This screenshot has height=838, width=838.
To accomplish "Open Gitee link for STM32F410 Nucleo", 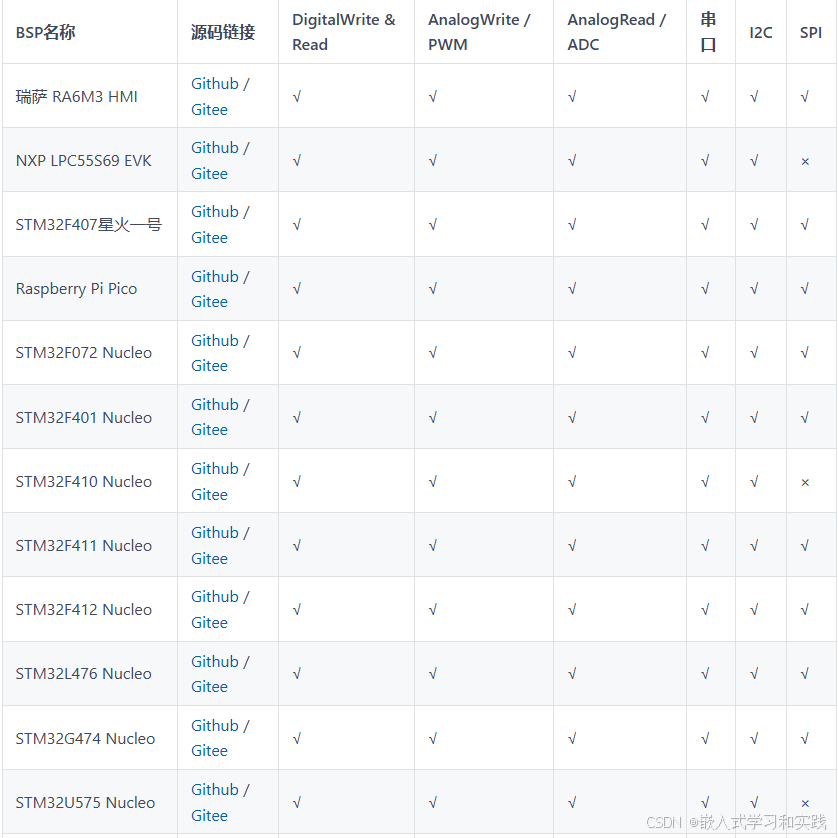I will 210,495.
